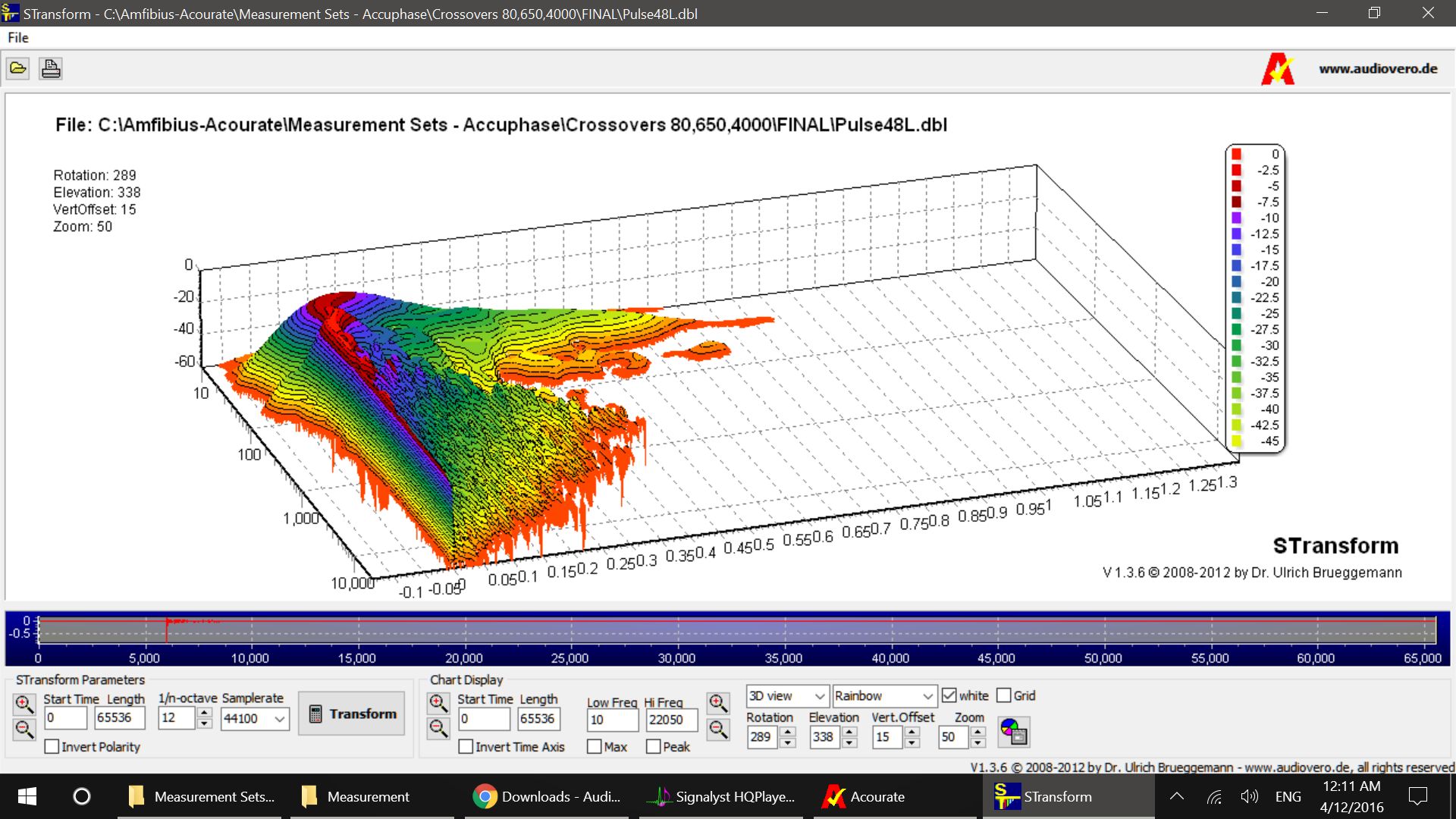Click the print chart icon
Viewport: 1456px width, 819px height.
point(51,68)
